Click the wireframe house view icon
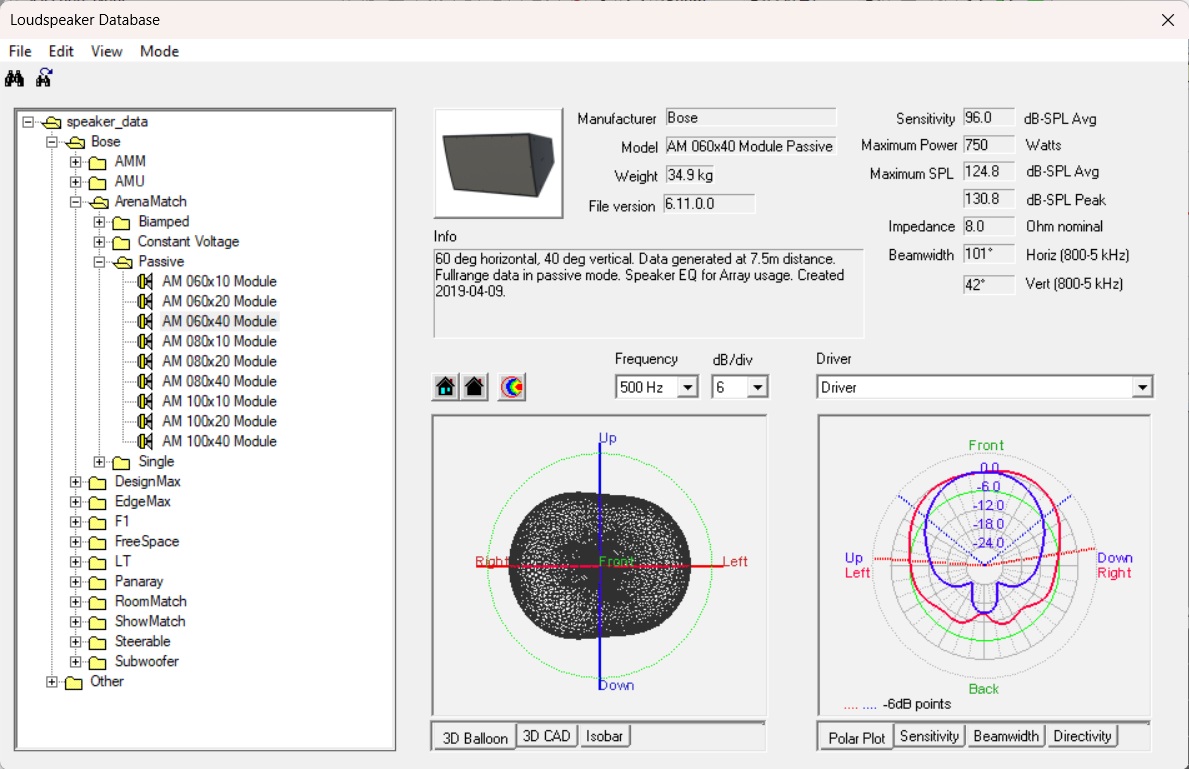Screen dimensions: 1189x769 tap(444, 385)
